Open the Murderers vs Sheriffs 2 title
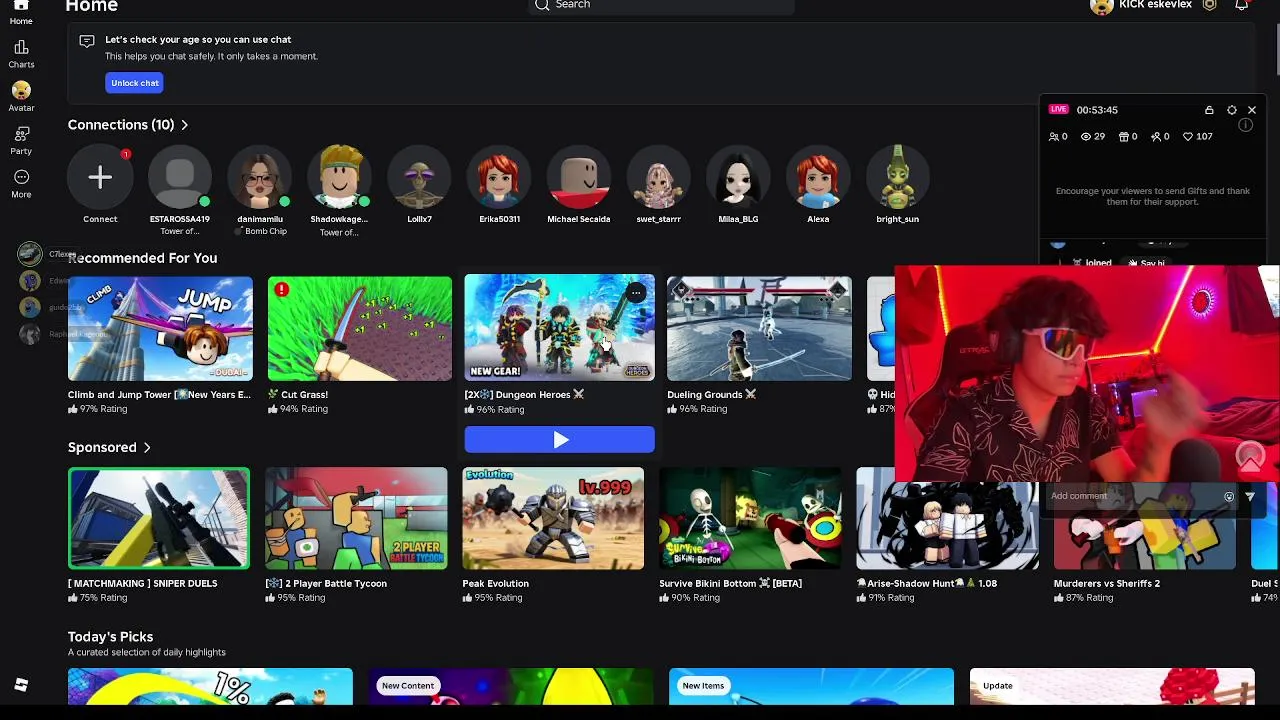Image resolution: width=1280 pixels, height=720 pixels. (x=1106, y=583)
